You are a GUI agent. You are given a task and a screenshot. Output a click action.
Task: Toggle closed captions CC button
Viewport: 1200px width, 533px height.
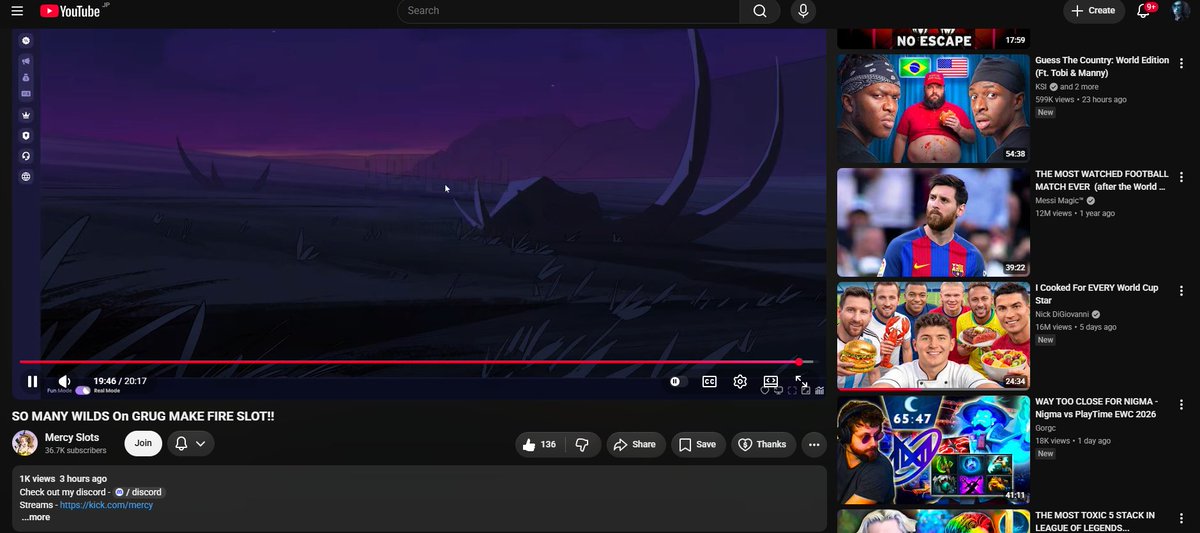tap(709, 381)
